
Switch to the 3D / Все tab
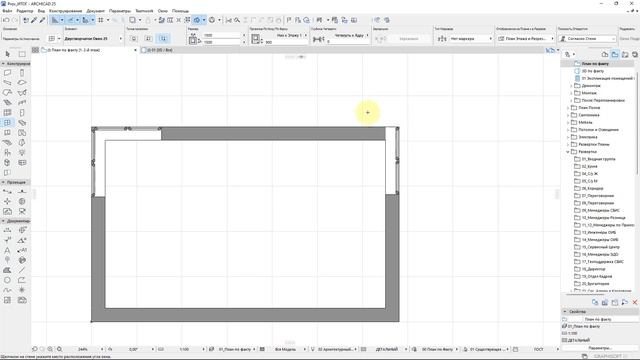pyautogui.click(x=160, y=50)
